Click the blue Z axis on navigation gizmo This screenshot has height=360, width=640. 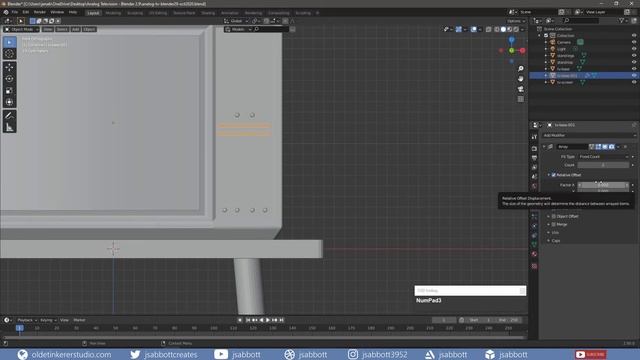pyautogui.click(x=511, y=40)
